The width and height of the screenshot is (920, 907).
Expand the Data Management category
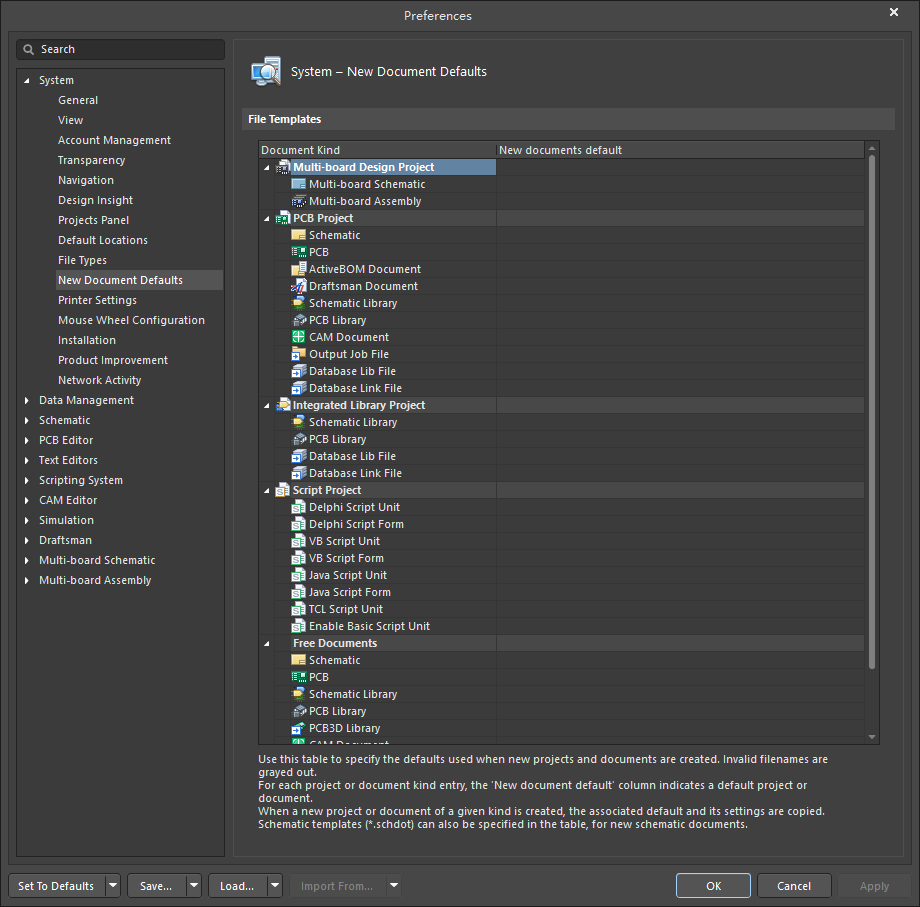pos(27,400)
